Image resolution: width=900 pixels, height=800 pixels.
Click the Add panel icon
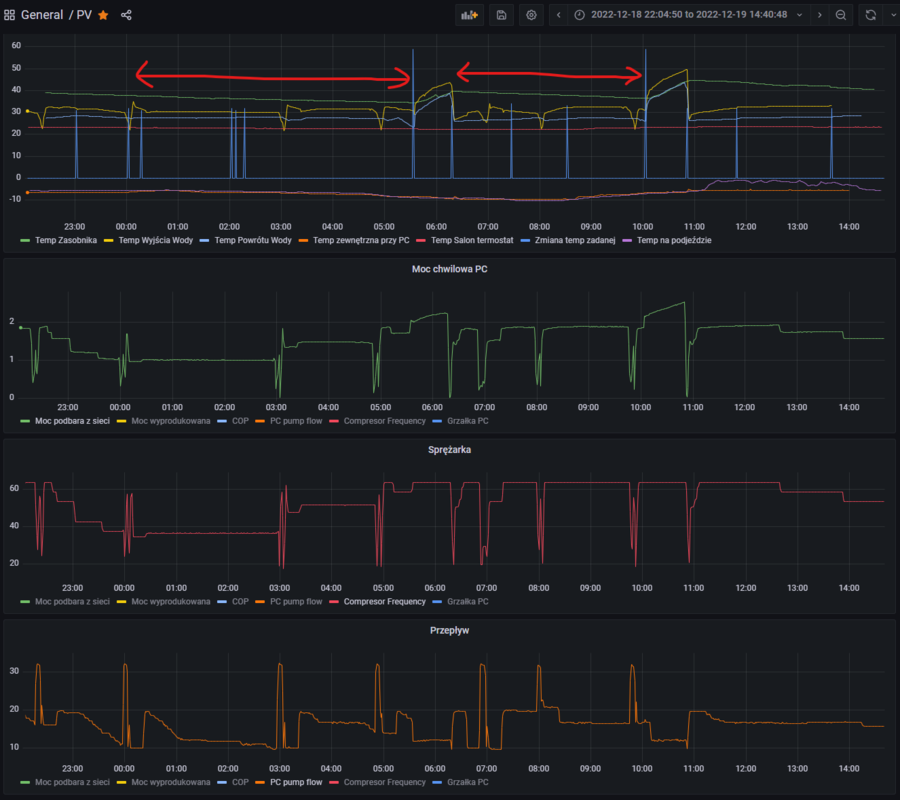coord(469,15)
